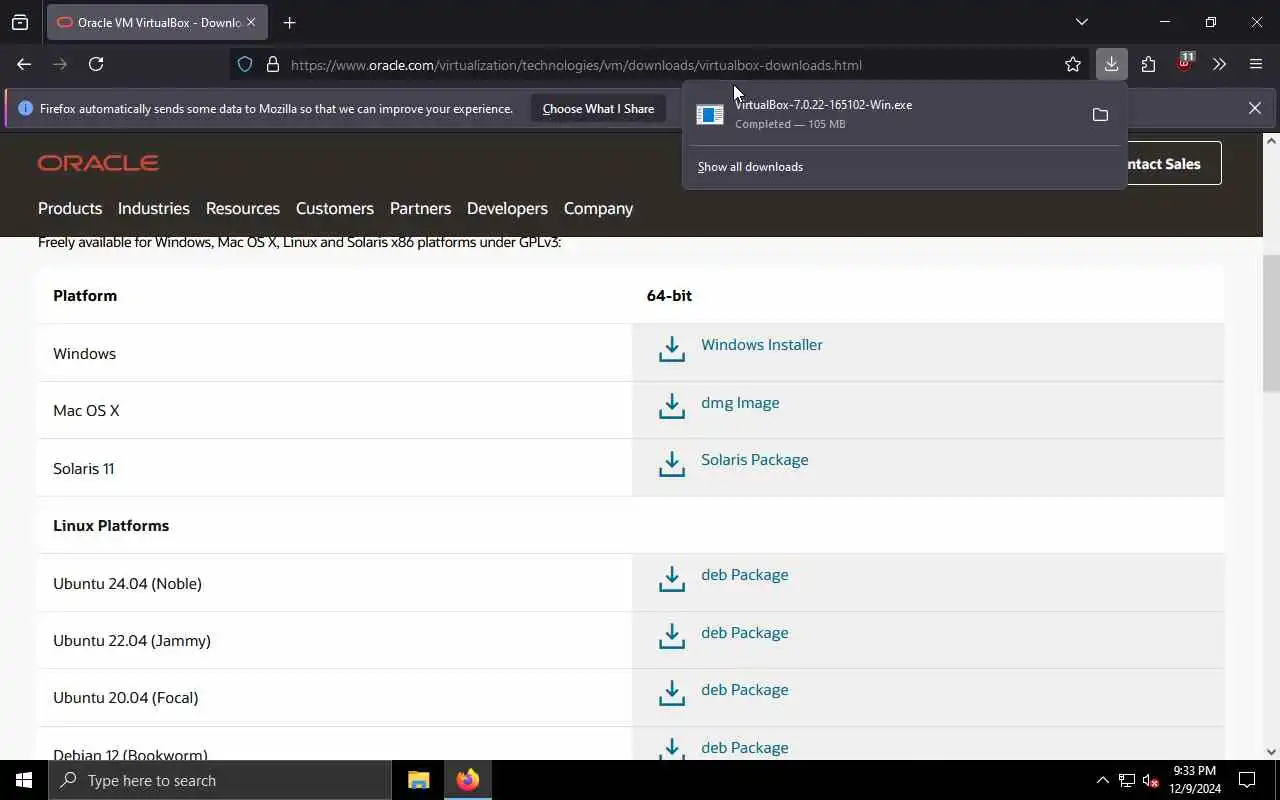Click the taskbar search box
1280x800 pixels.
pyautogui.click(x=220, y=780)
